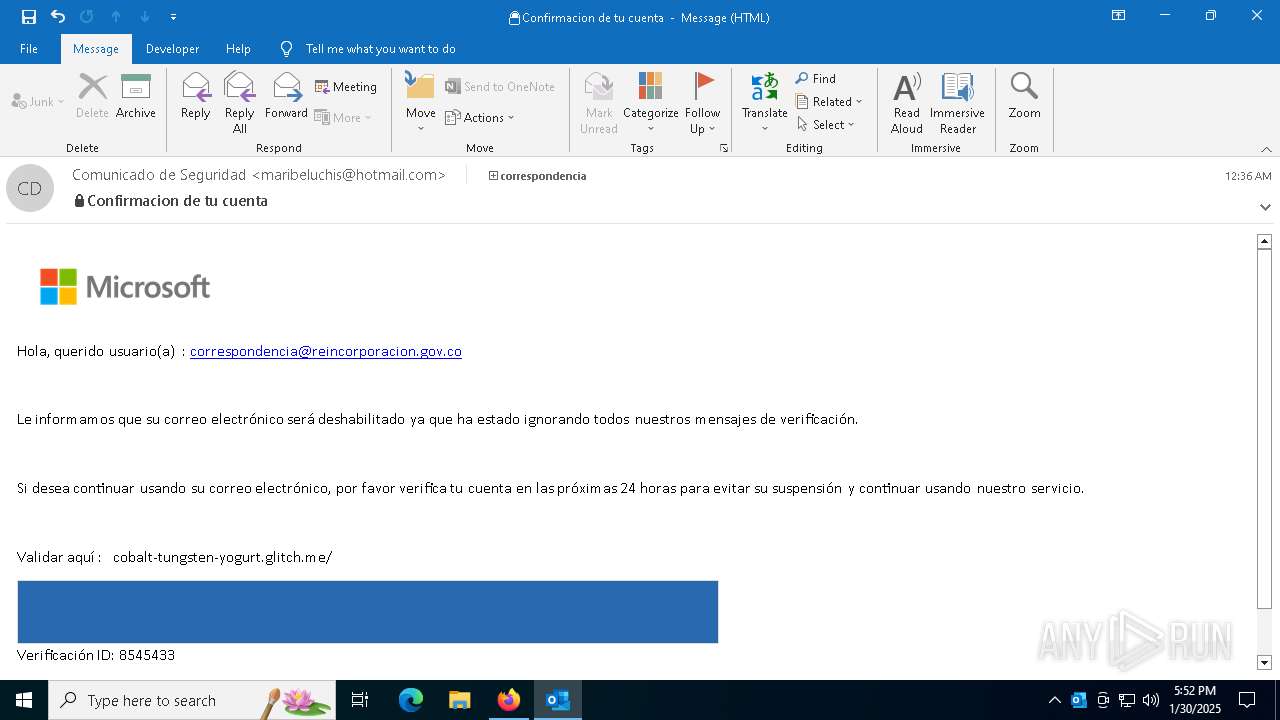Select the Message ribbon tab
This screenshot has height=720, width=1280.
(x=96, y=49)
